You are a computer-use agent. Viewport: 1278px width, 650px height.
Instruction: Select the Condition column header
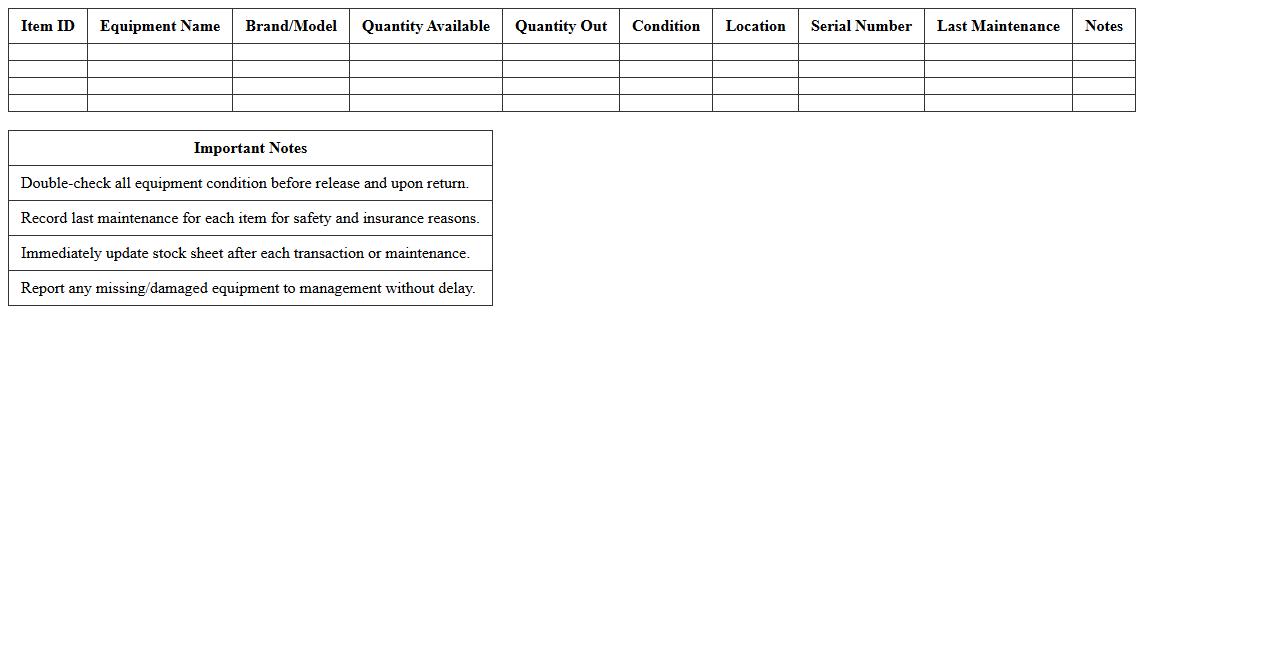tap(666, 26)
